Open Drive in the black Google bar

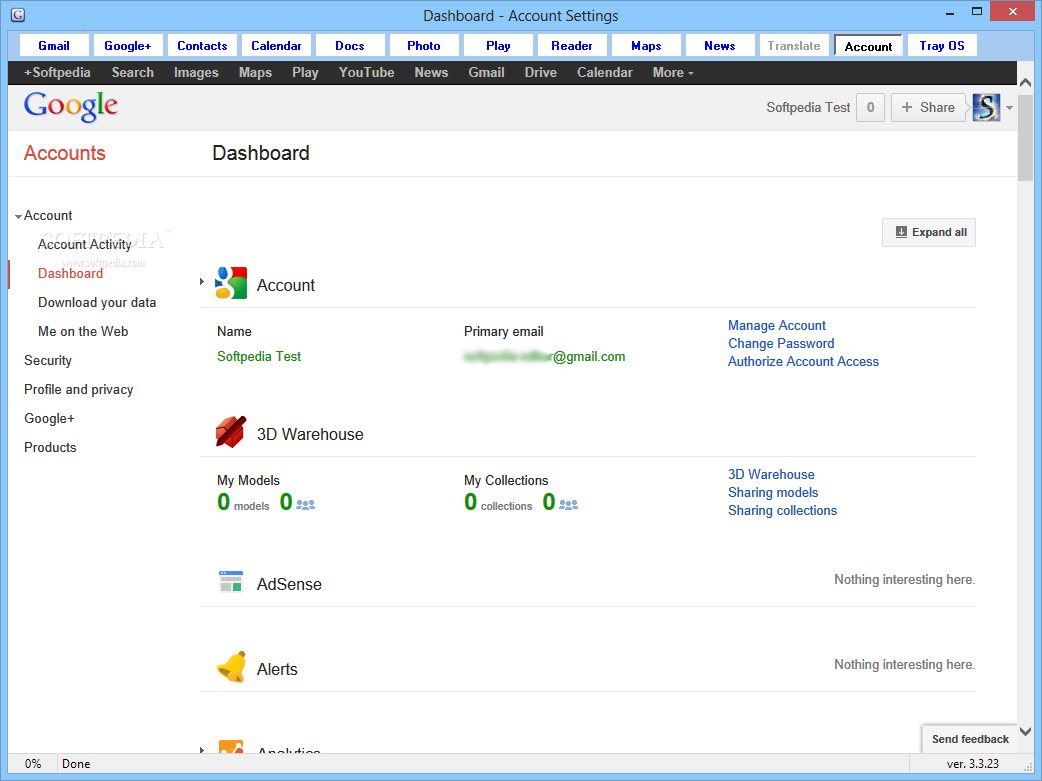click(x=540, y=72)
